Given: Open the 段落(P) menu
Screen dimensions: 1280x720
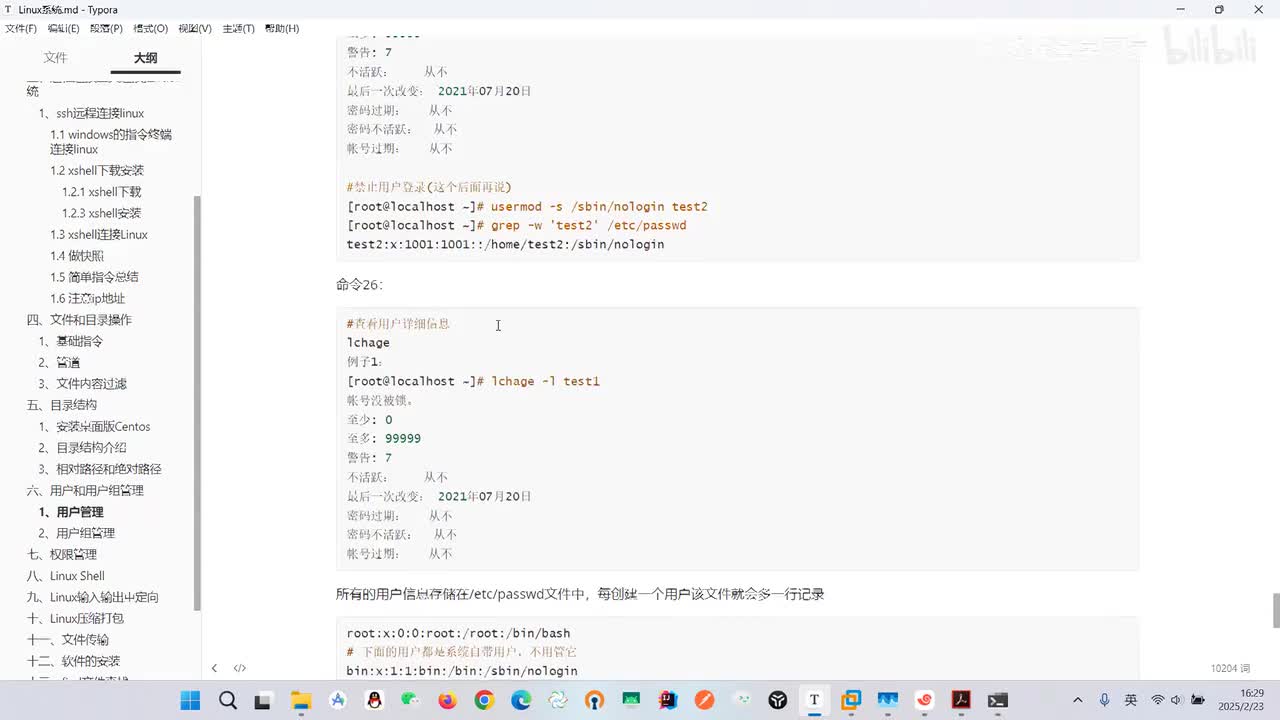Looking at the screenshot, I should pos(106,28).
